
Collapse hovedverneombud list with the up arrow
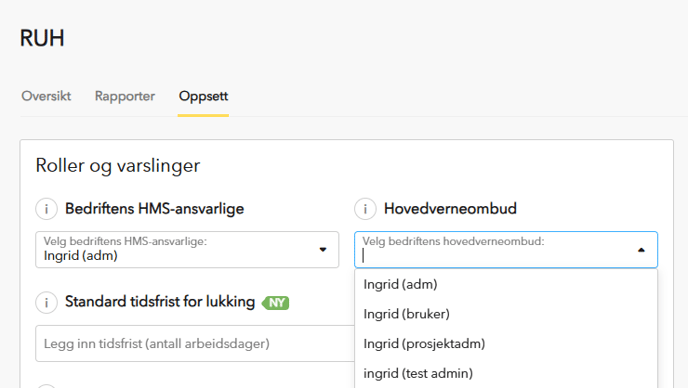pos(641,250)
